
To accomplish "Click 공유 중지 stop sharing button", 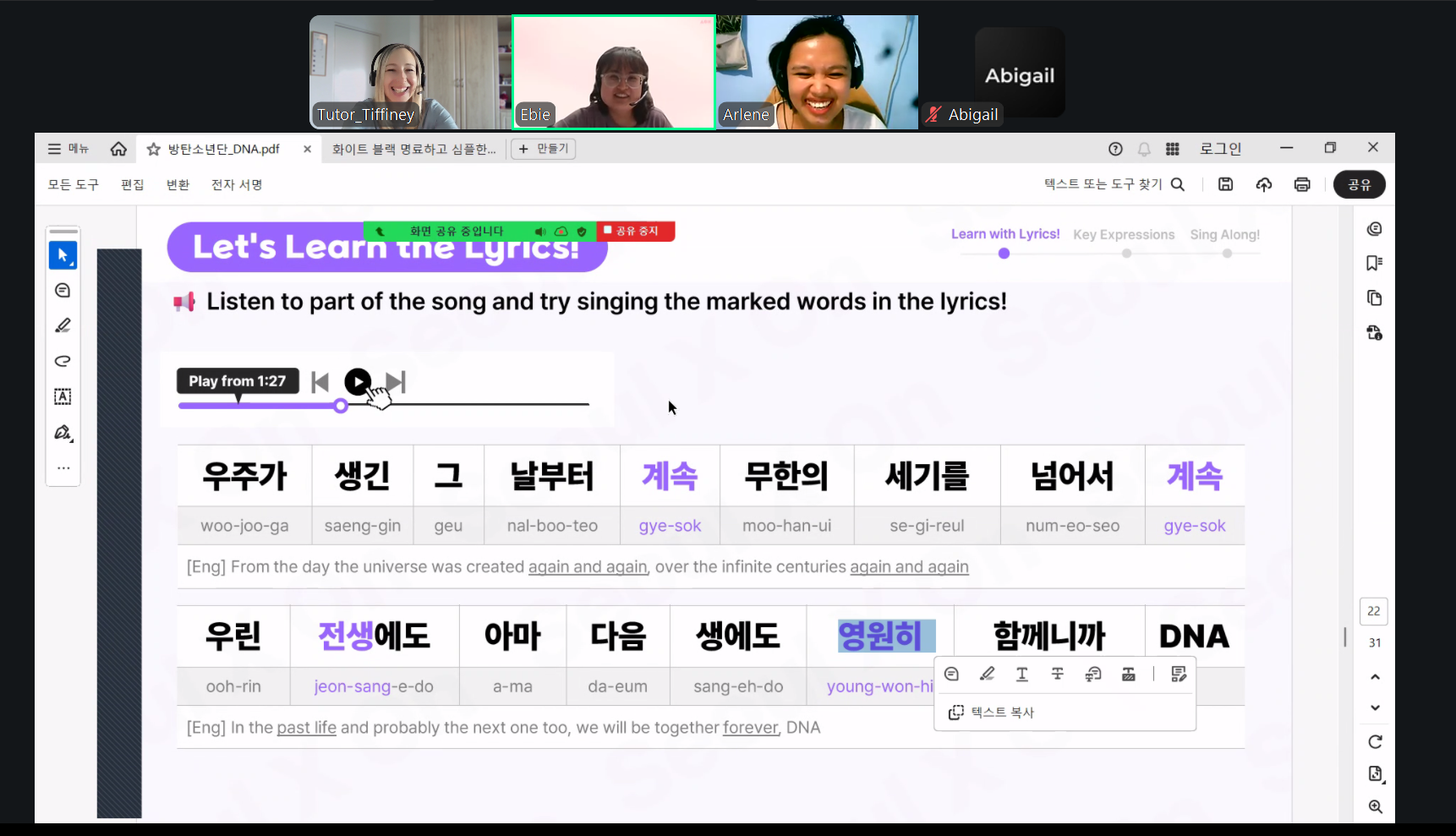I will tap(635, 231).
